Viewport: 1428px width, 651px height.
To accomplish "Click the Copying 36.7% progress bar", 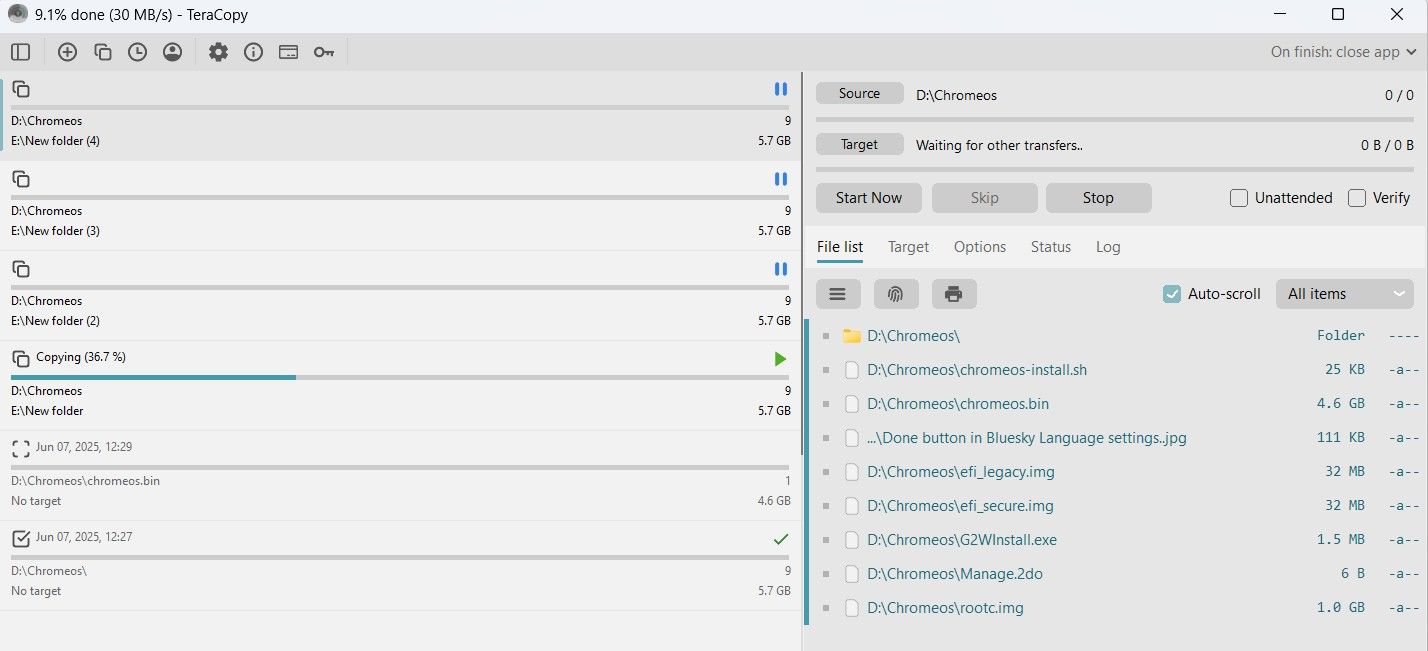I will pyautogui.click(x=400, y=377).
